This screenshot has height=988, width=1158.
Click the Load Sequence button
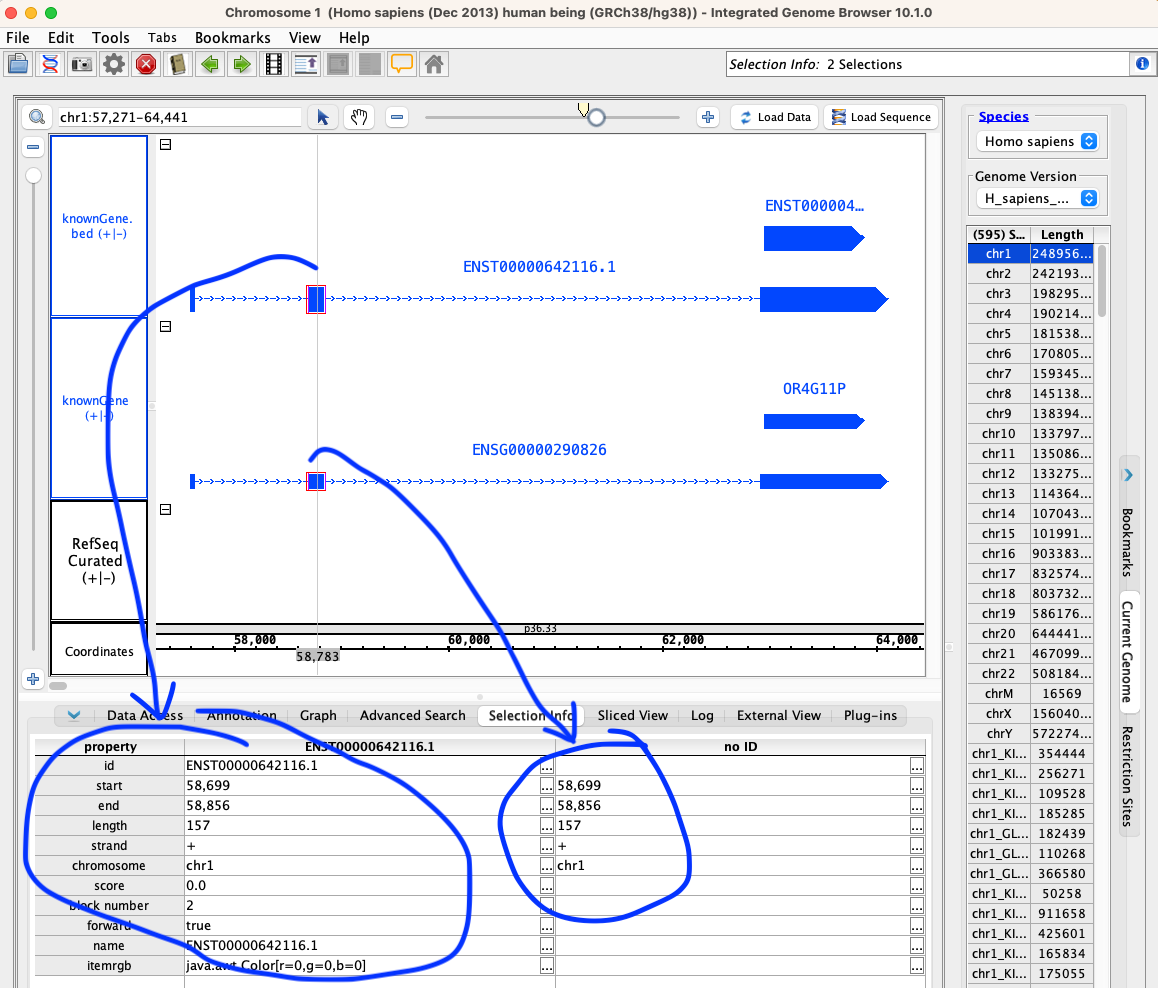pyautogui.click(x=881, y=117)
